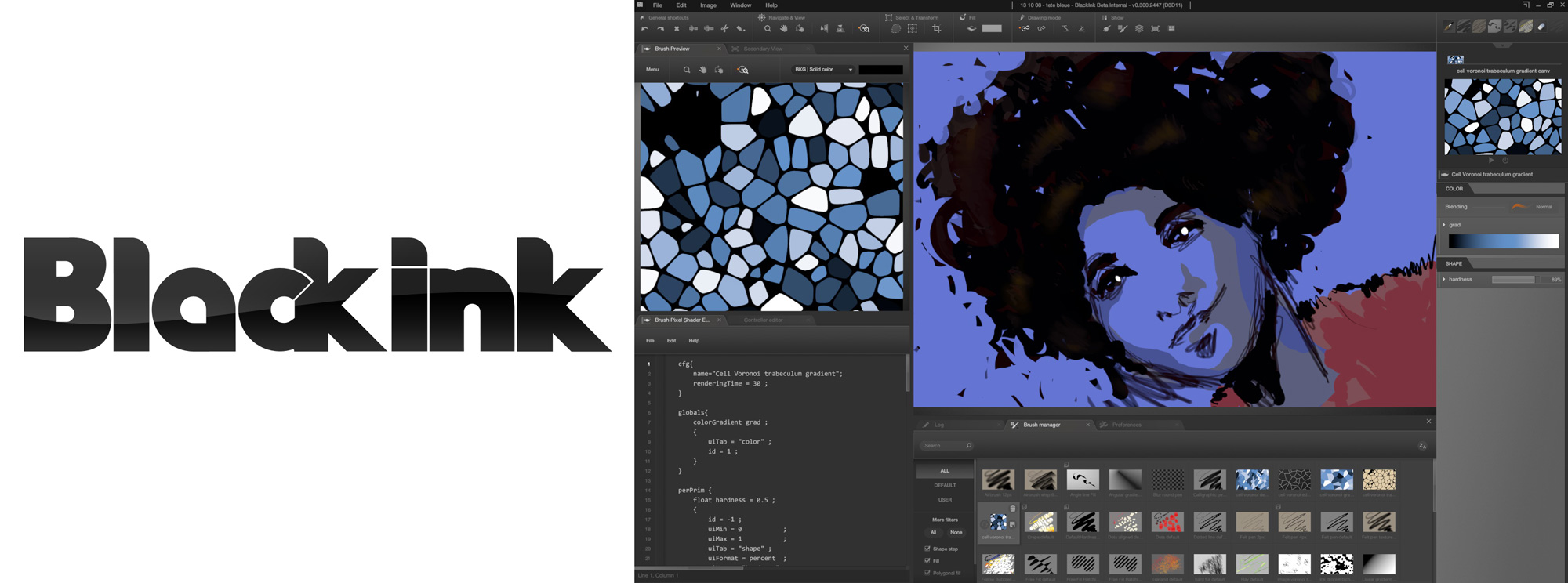This screenshot has width=1568, height=583.
Task: Select the rectangular transform selection tool
Action: (913, 29)
